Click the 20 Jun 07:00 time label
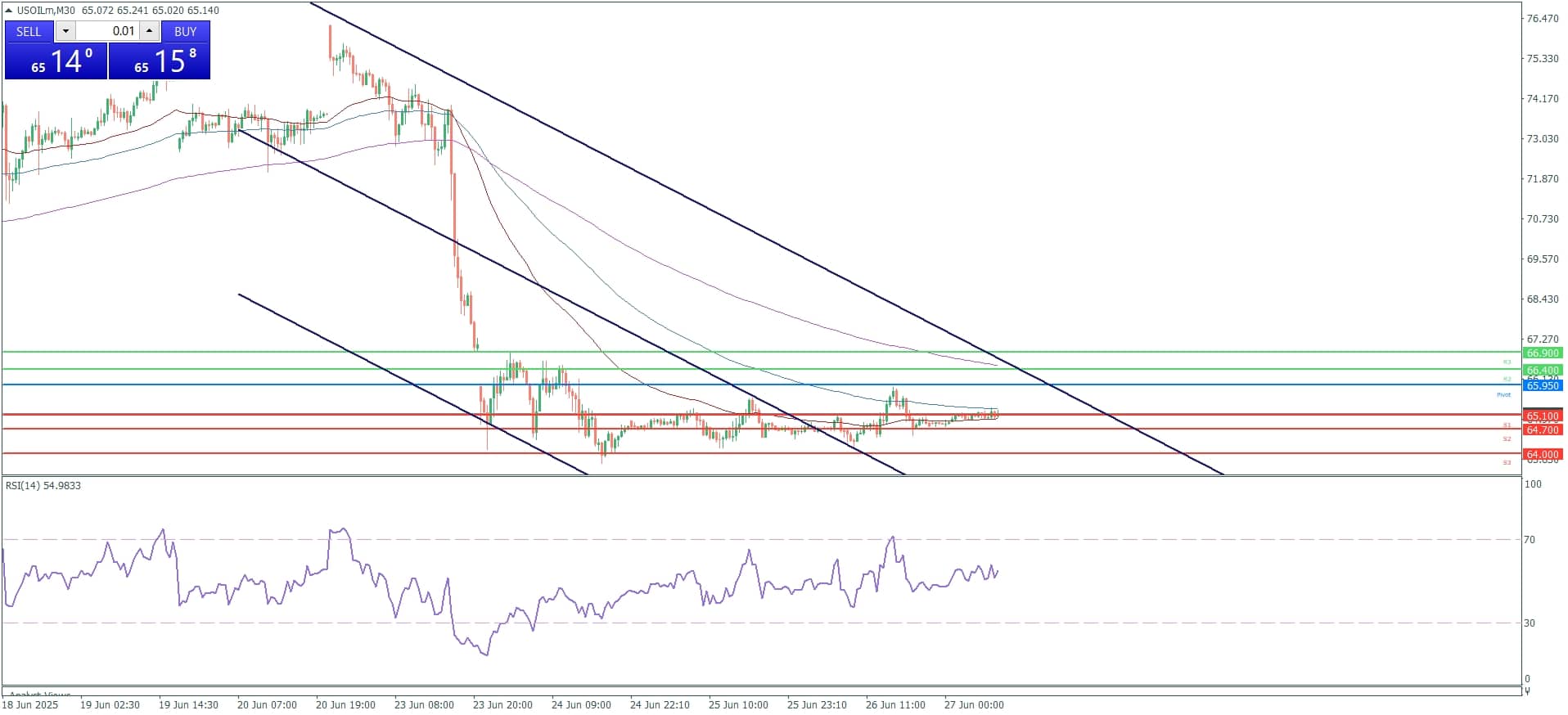This screenshot has width=1568, height=715. tap(267, 705)
